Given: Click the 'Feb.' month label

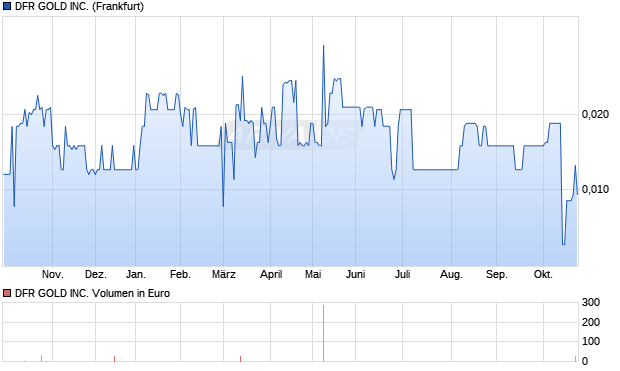Looking at the screenshot, I should [180, 274].
